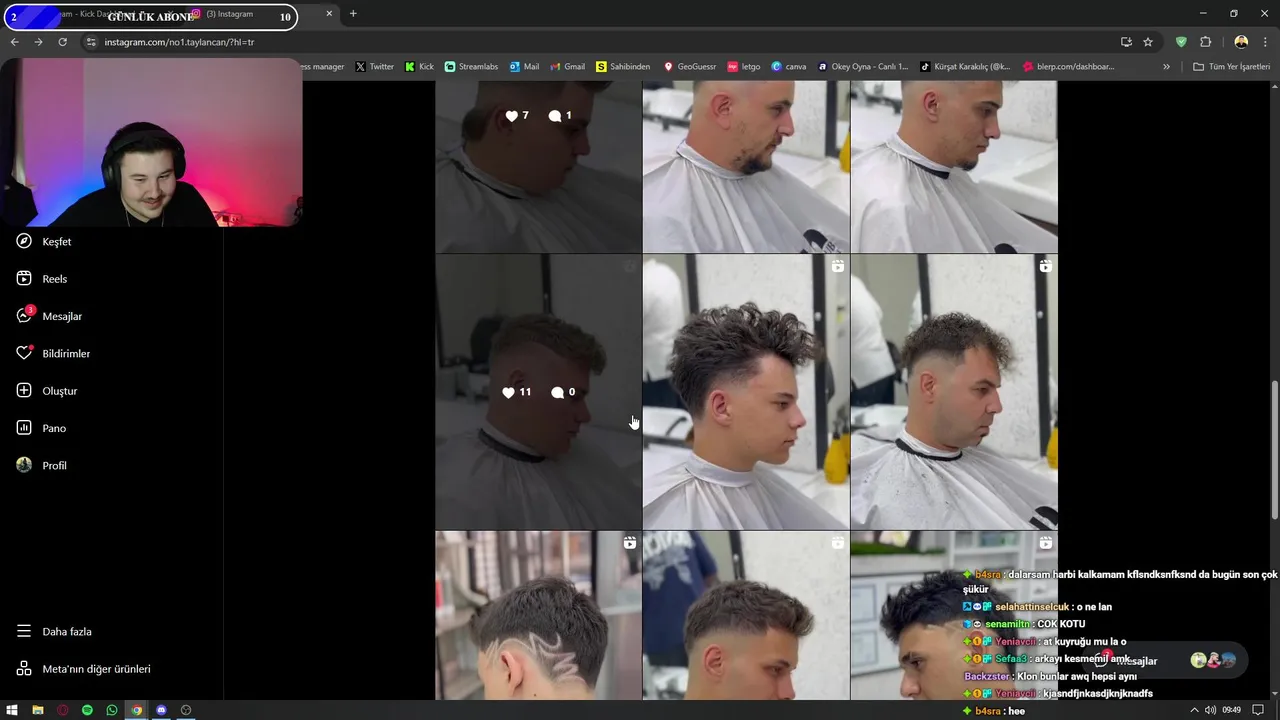Open File Explorer from the taskbar

pos(37,710)
